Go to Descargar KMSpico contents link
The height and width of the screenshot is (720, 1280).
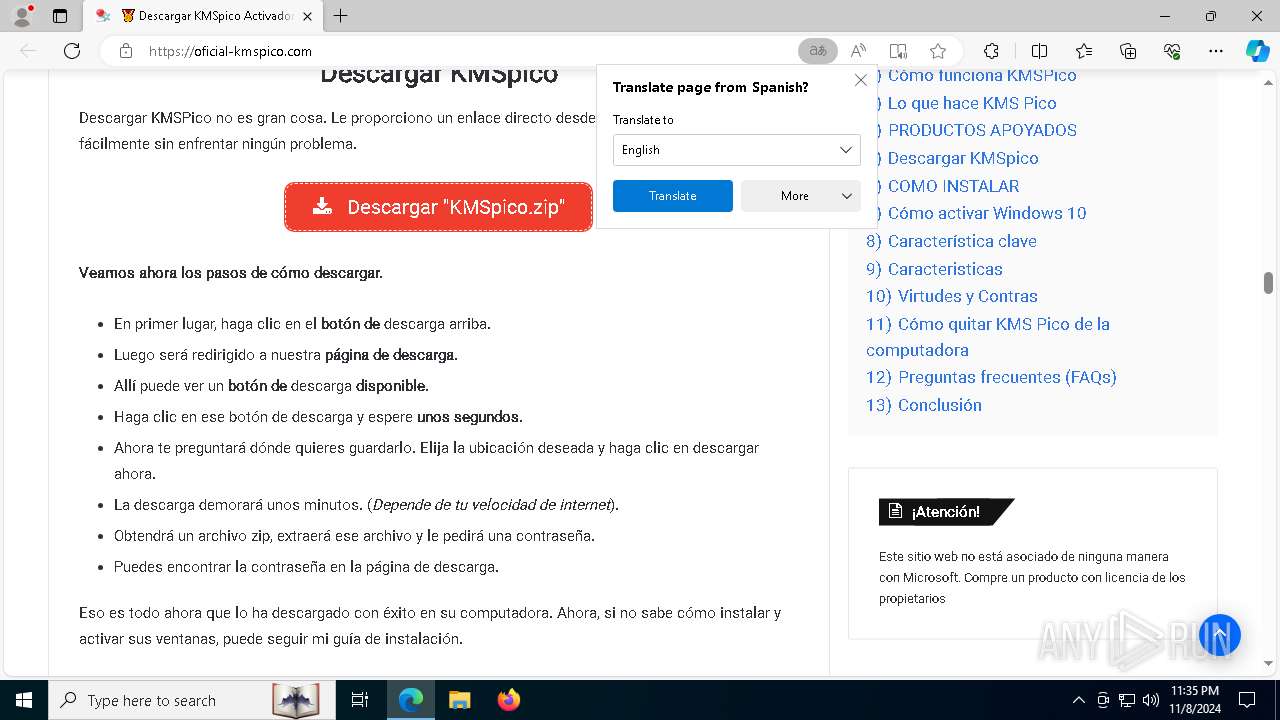pos(963,158)
